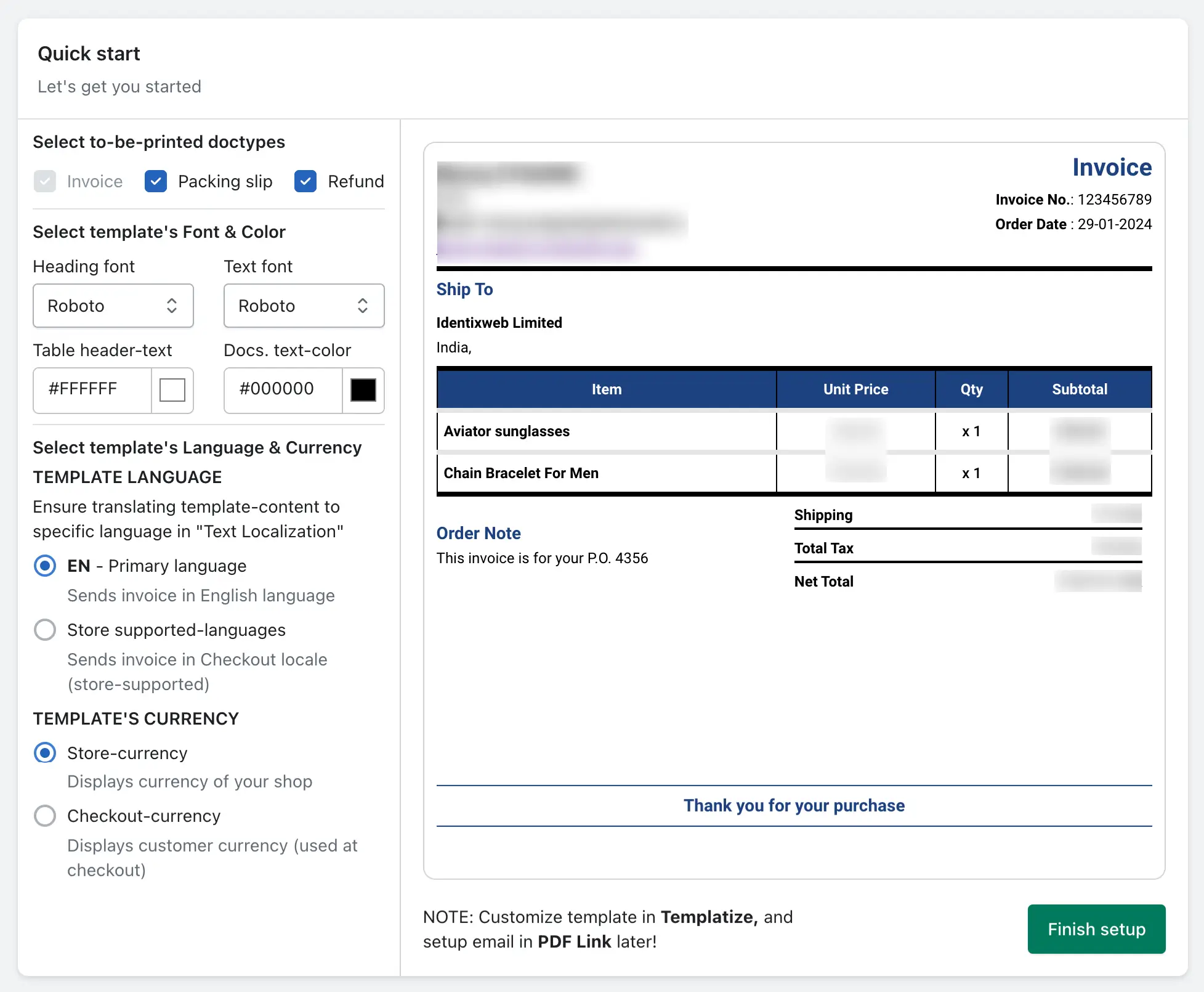Screen dimensions: 1204x992
Task: Uncheck the Packing slip checkbox
Action: [156, 181]
